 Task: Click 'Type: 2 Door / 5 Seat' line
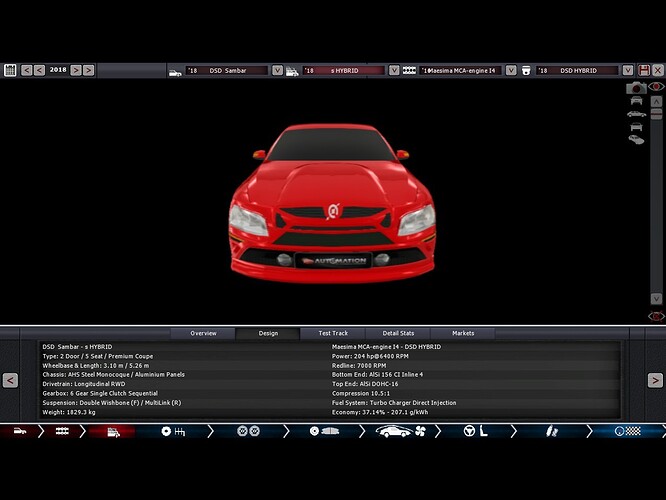(x=98, y=356)
